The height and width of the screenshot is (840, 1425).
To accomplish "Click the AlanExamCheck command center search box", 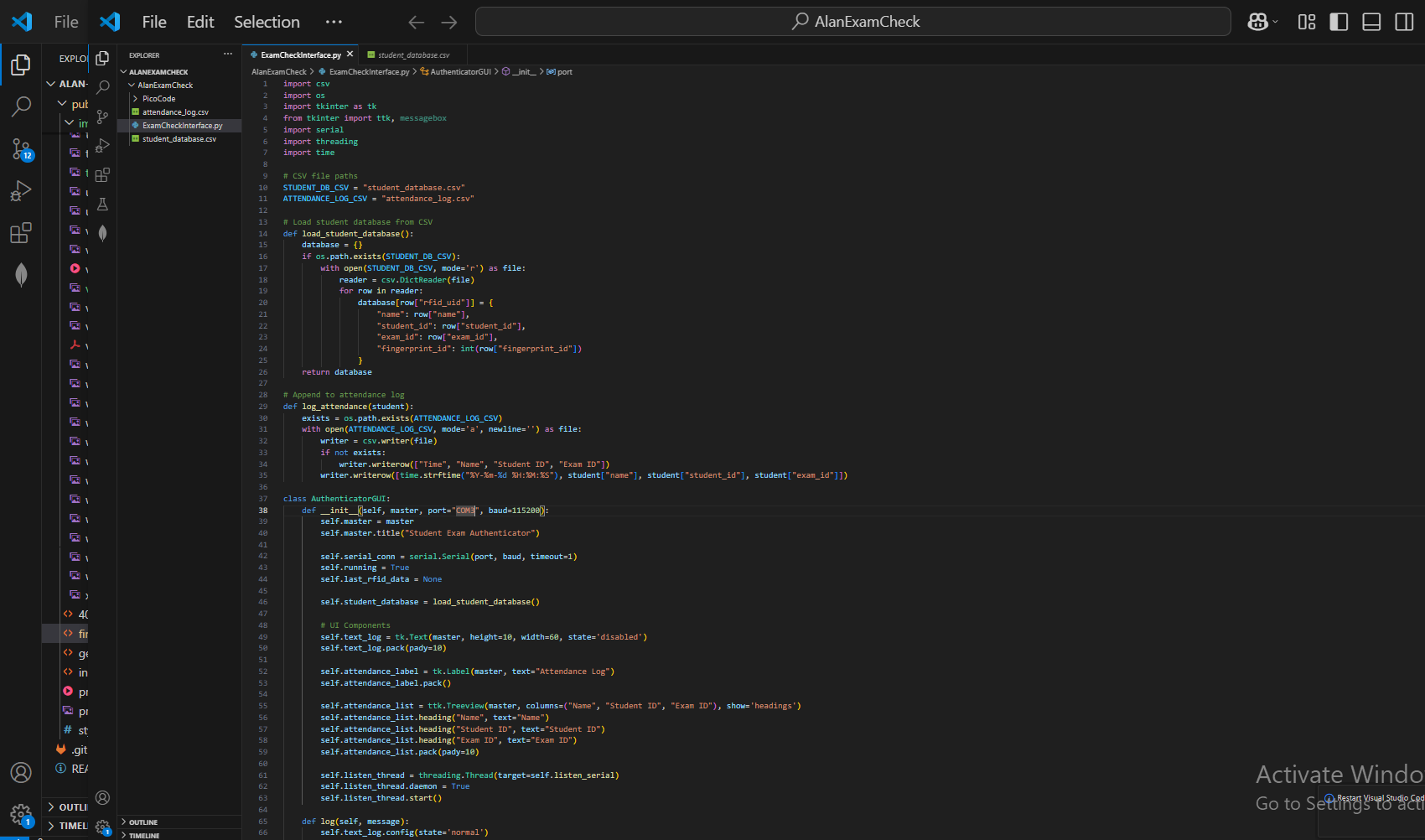I will (x=852, y=22).
